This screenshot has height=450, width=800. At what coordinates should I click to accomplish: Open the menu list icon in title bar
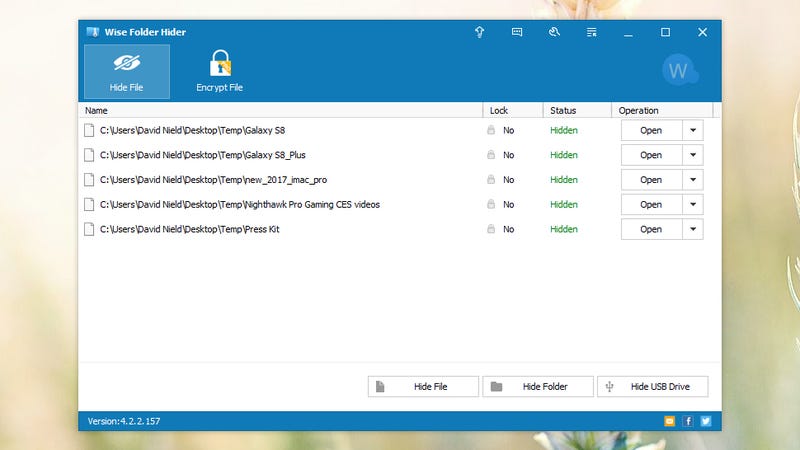click(x=591, y=32)
